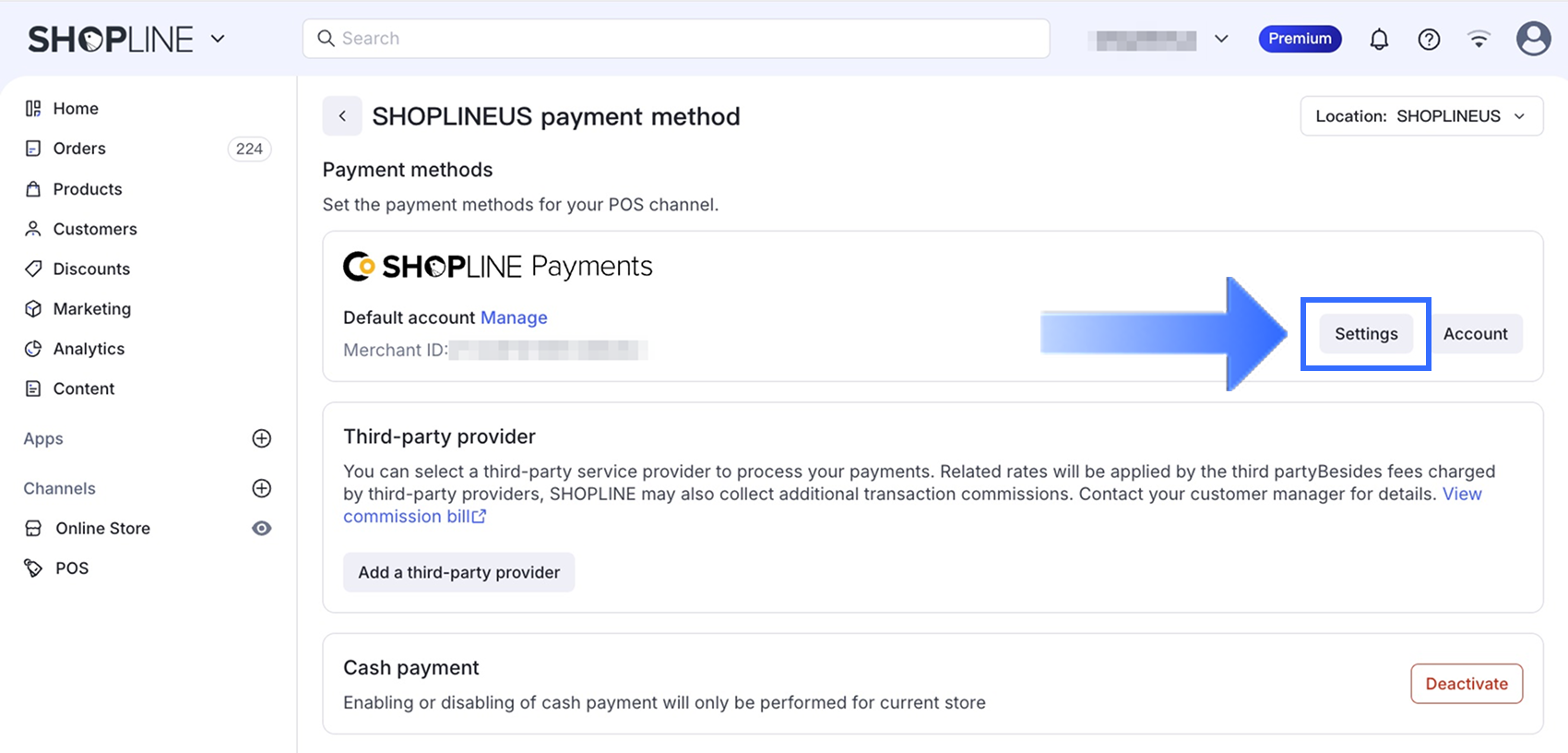The height and width of the screenshot is (753, 1568).
Task: Open the Location SHOPLINEUS dropdown
Action: pos(1420,116)
